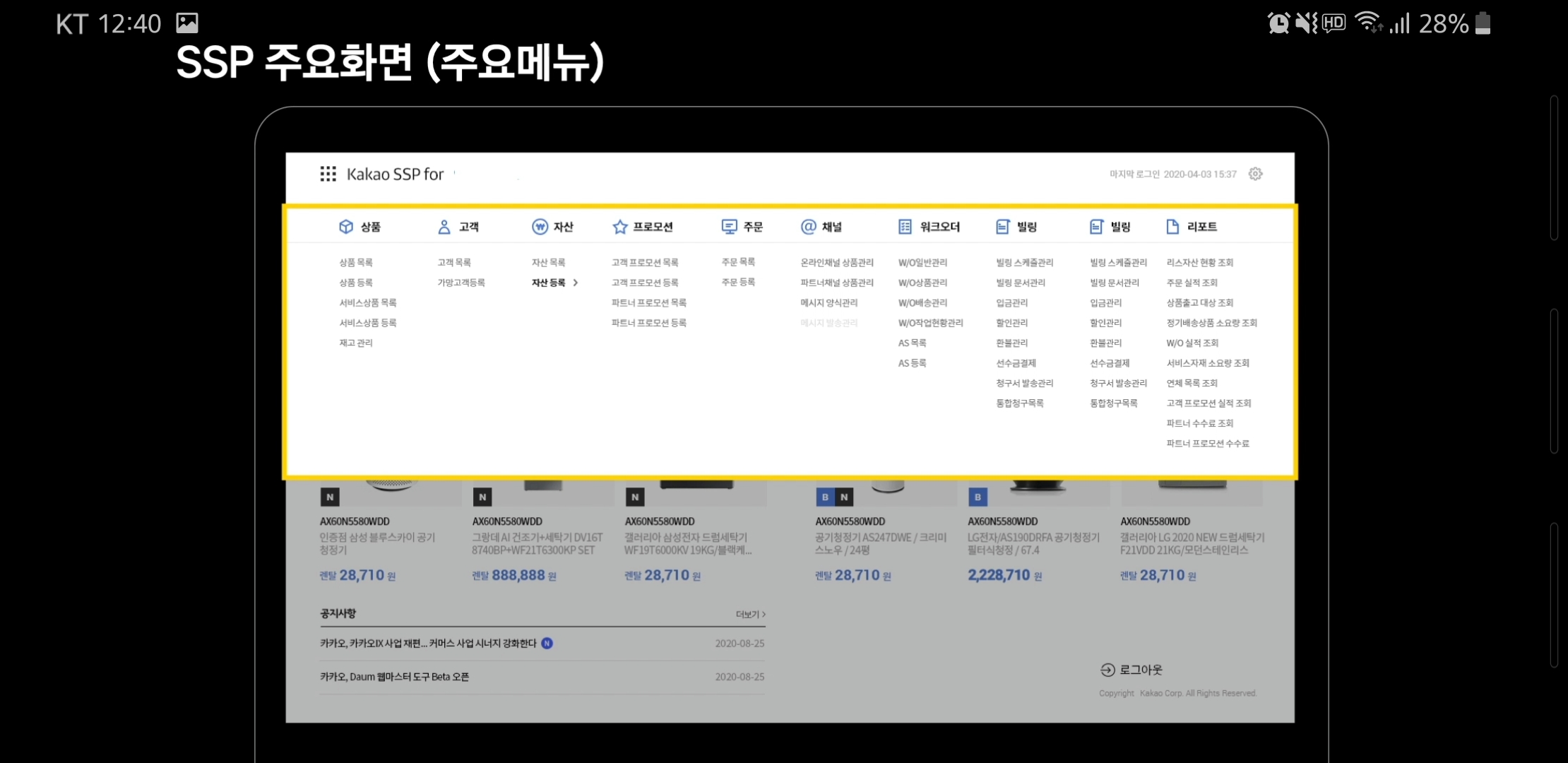Click the document icon for 리포트 menu

pos(1172,227)
